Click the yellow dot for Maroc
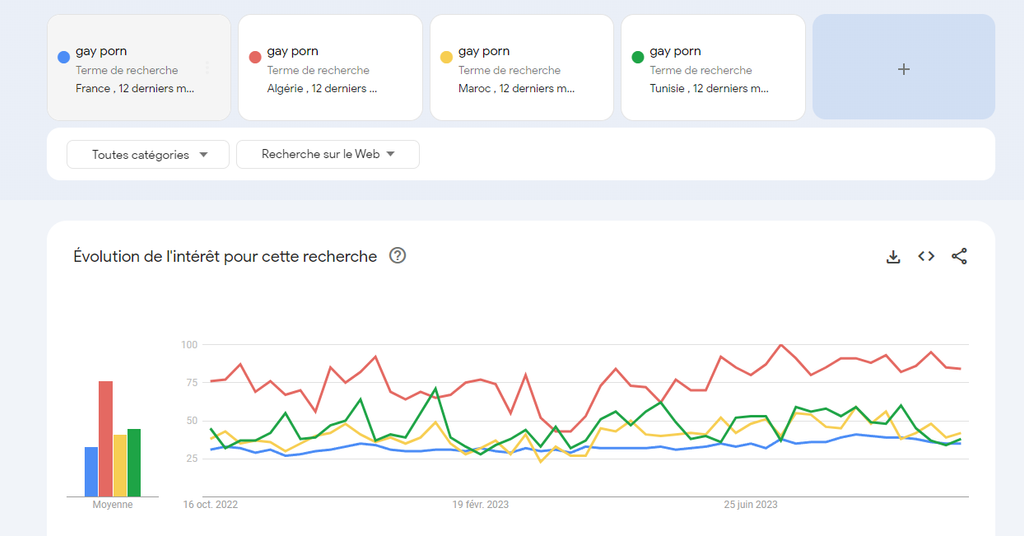1024x536 pixels. pyautogui.click(x=446, y=57)
